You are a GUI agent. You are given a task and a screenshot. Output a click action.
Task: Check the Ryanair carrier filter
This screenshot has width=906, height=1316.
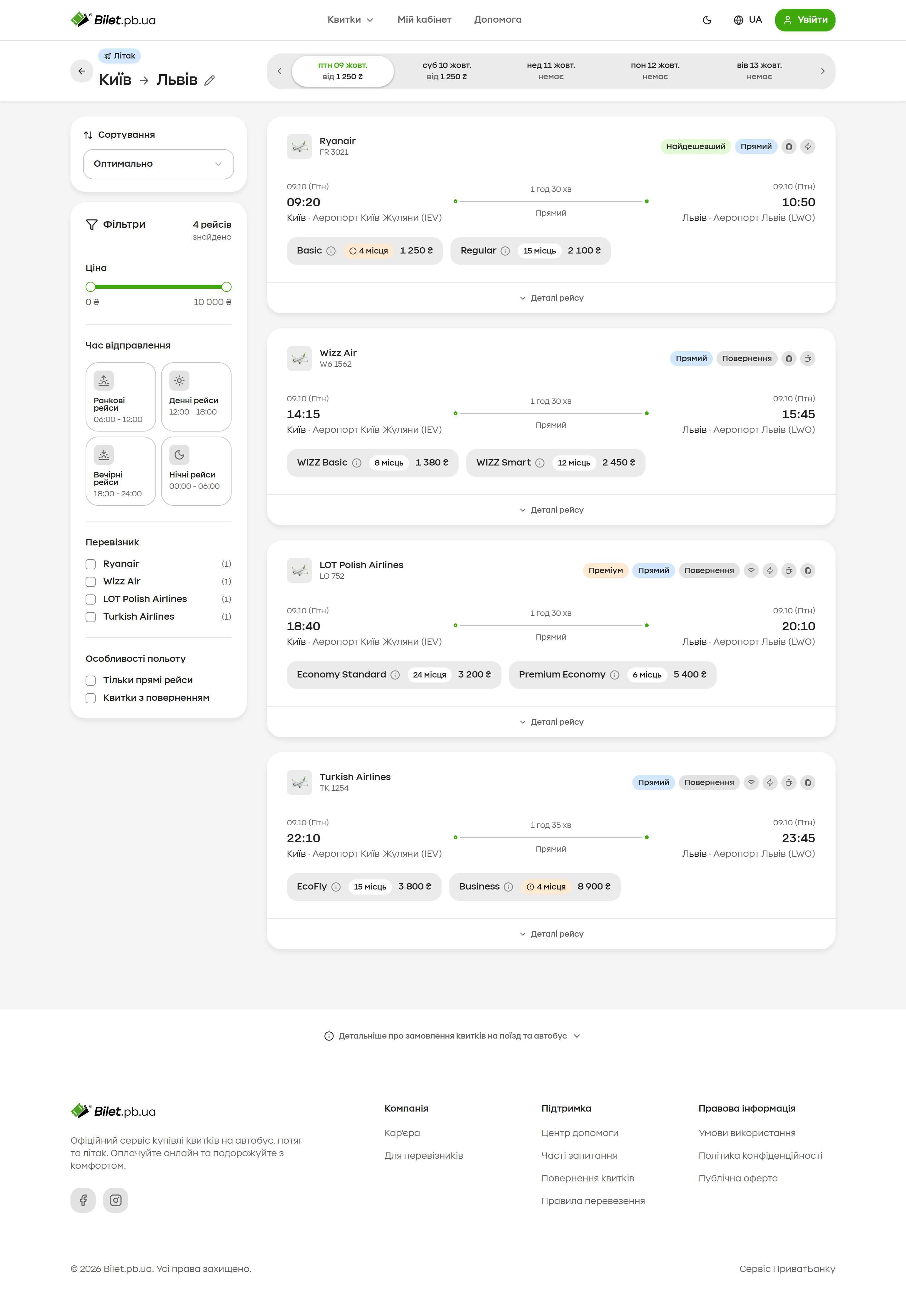[x=91, y=564]
